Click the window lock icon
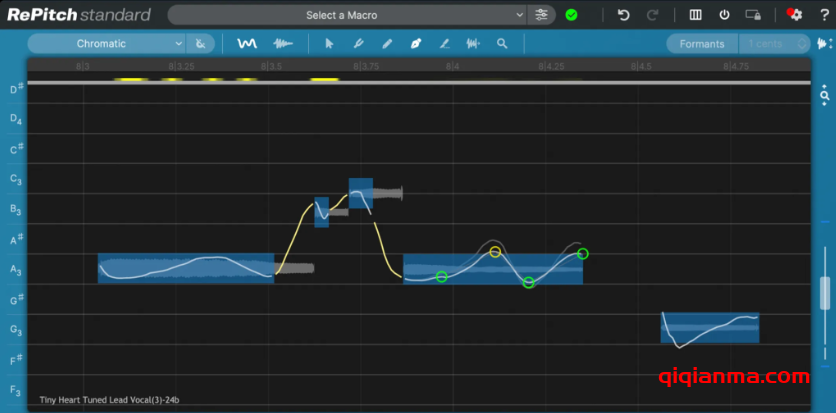836x413 pixels. pyautogui.click(x=753, y=15)
